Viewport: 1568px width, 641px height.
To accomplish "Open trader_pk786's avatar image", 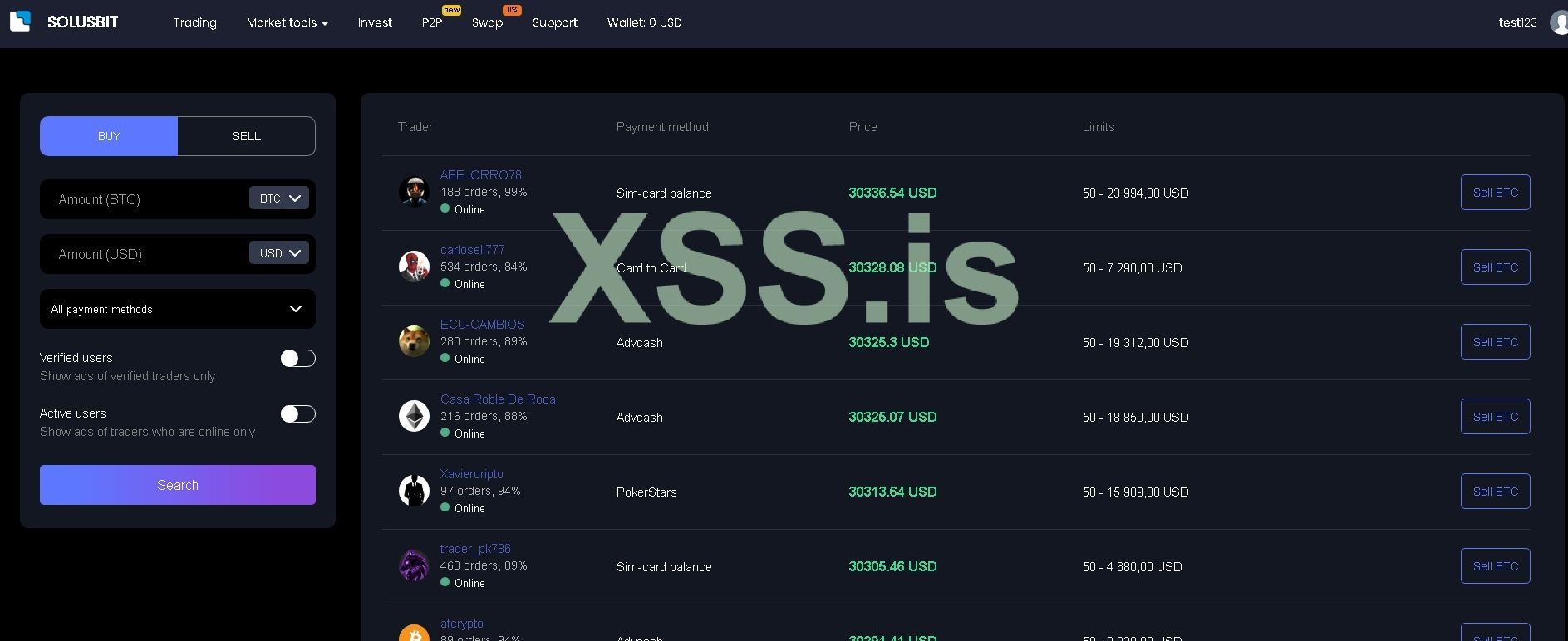I will (414, 565).
